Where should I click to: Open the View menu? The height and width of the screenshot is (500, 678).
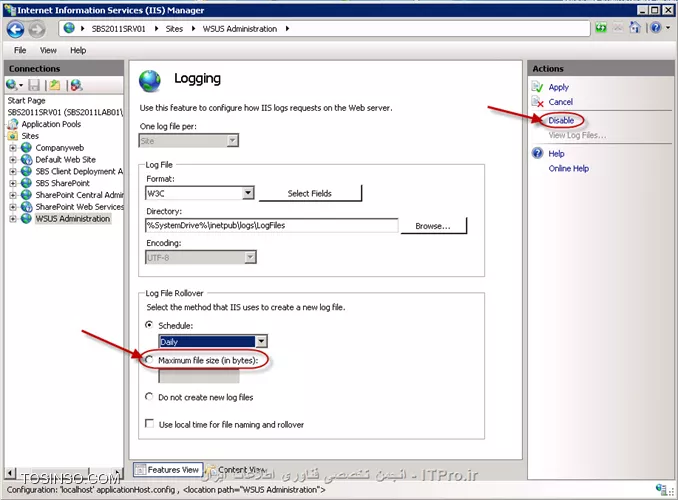tap(48, 51)
